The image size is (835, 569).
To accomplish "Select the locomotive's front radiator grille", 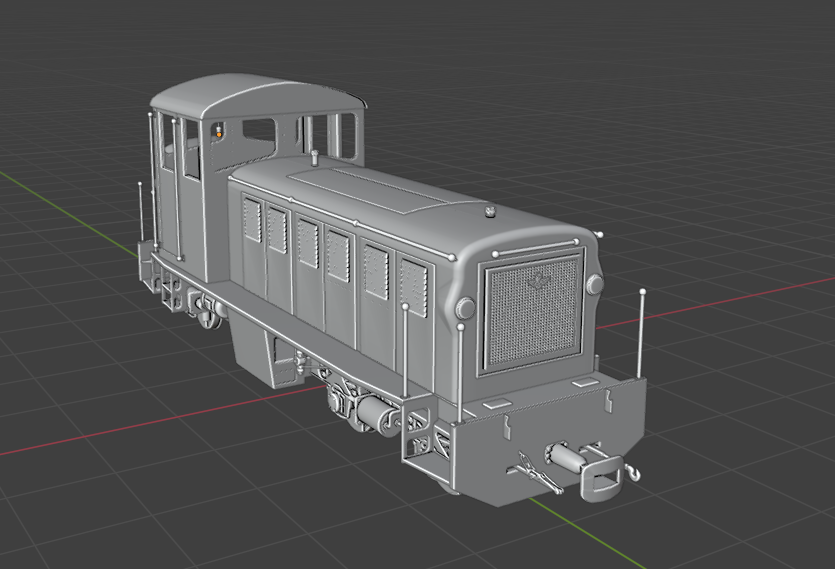I will coord(534,313).
